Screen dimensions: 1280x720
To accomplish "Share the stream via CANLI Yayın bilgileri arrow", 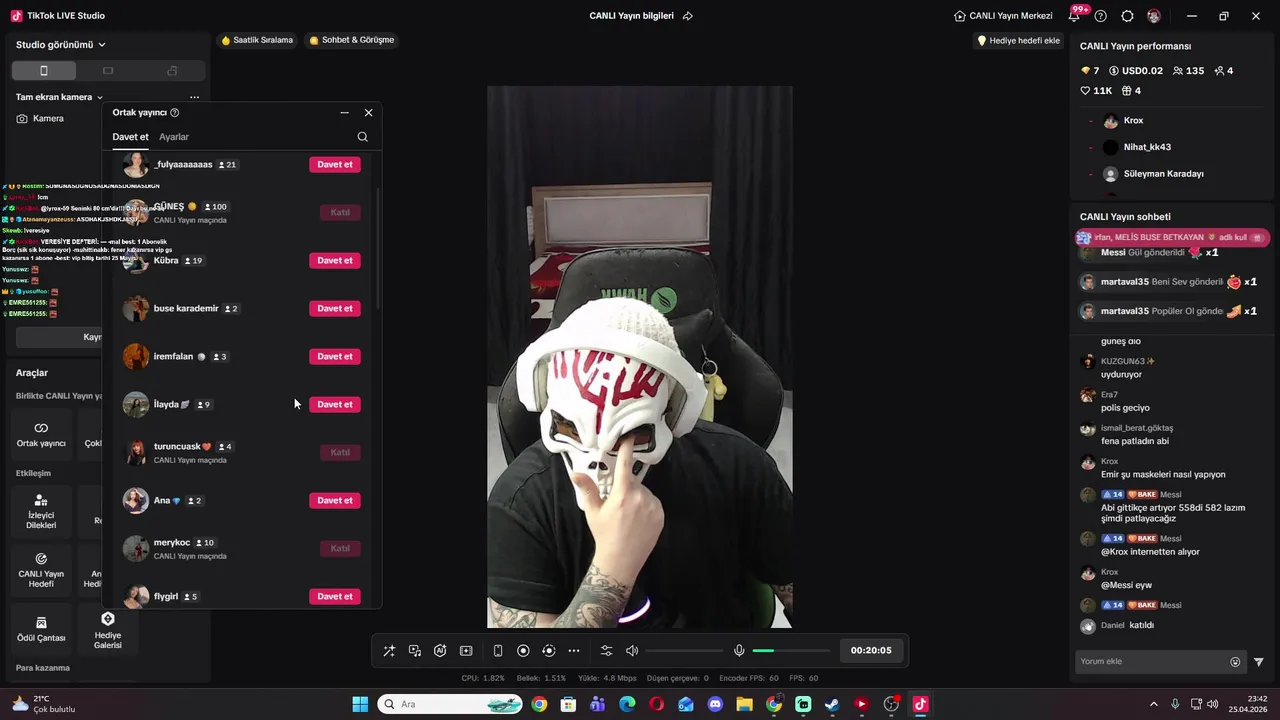I will (688, 16).
